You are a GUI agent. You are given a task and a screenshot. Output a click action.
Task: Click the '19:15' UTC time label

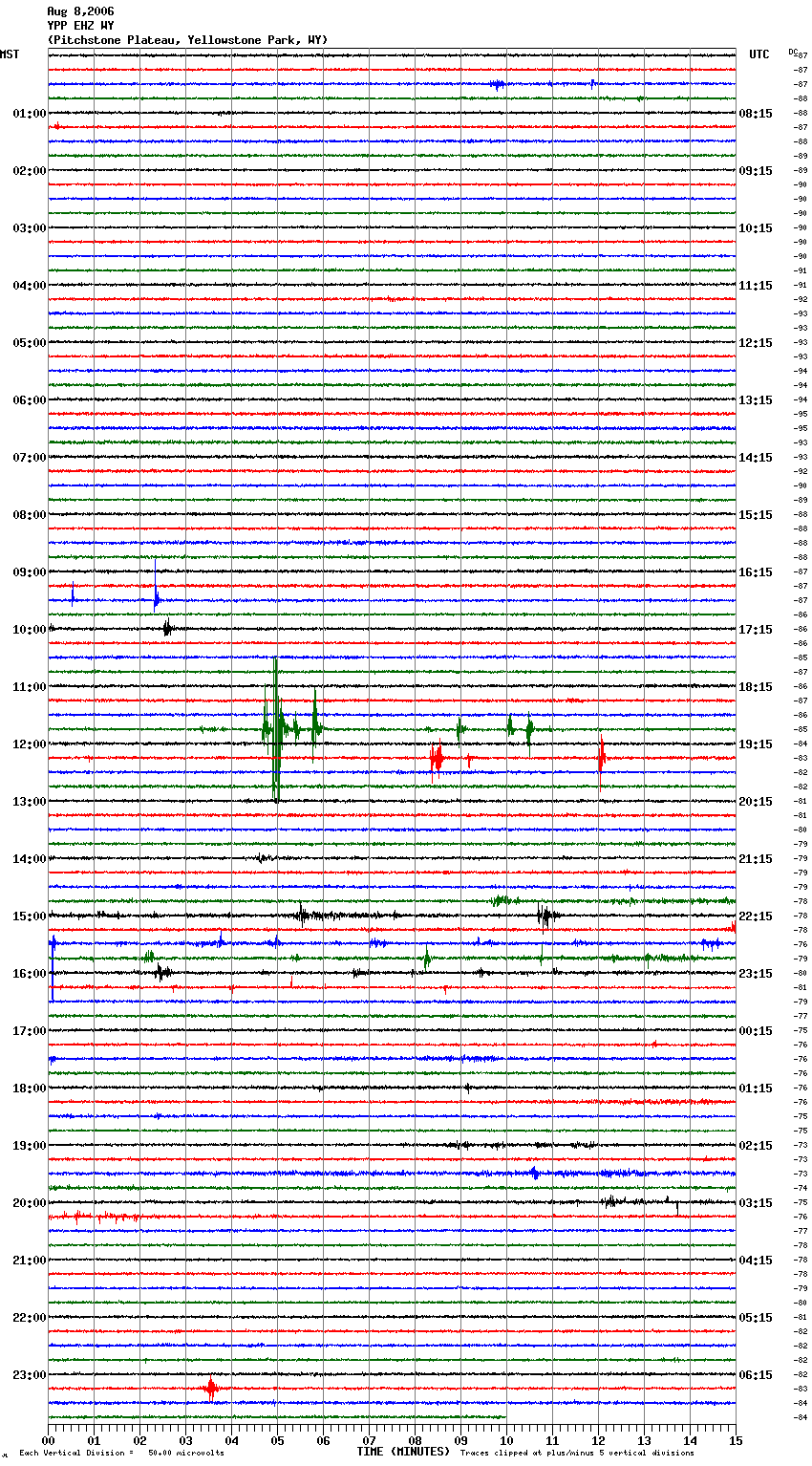(x=756, y=744)
